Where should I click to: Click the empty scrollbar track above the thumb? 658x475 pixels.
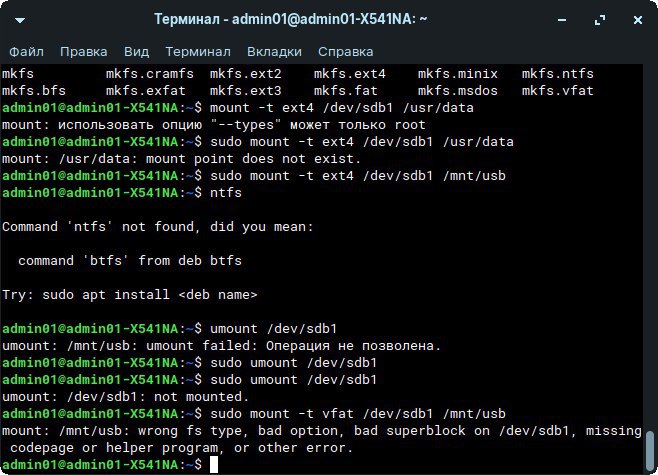(x=651, y=250)
